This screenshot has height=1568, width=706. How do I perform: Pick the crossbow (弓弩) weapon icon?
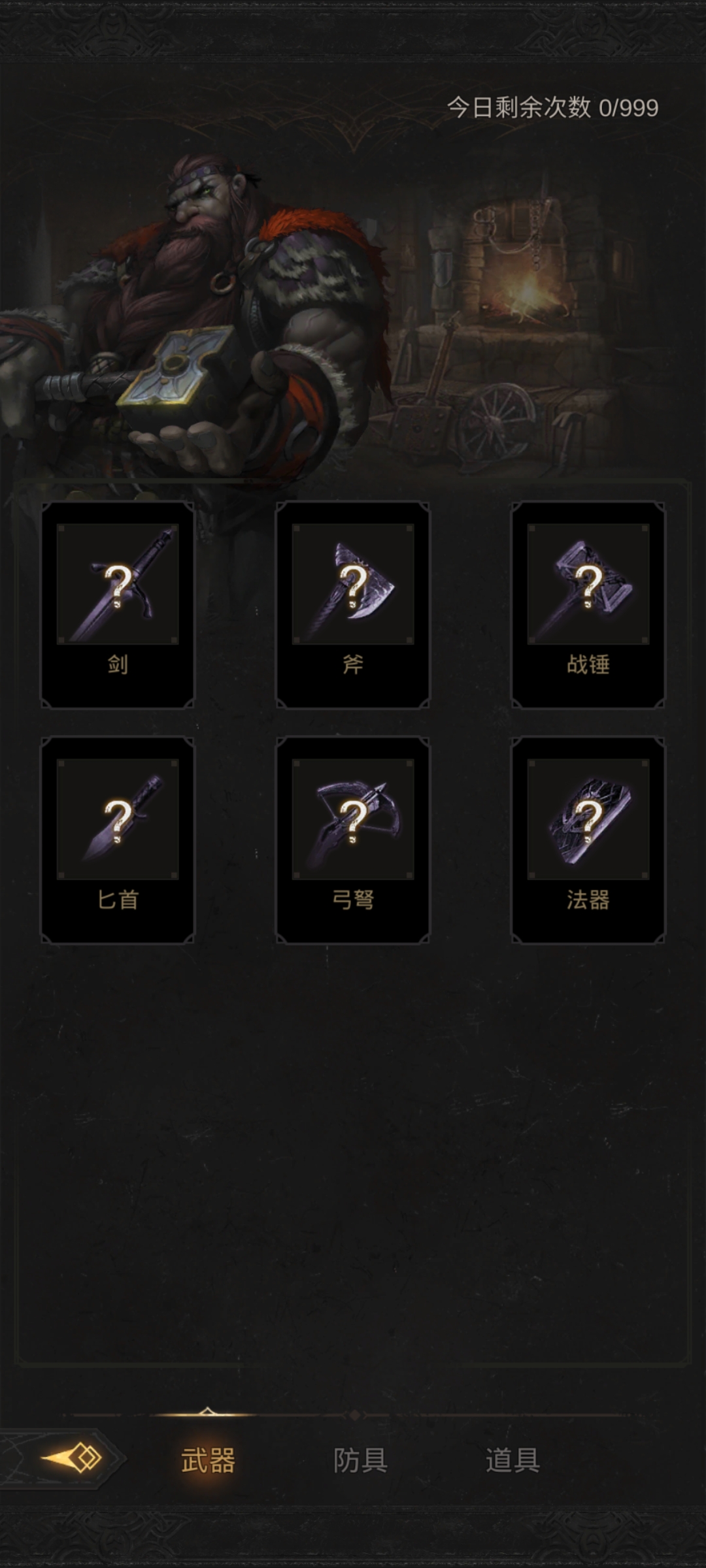point(353,819)
